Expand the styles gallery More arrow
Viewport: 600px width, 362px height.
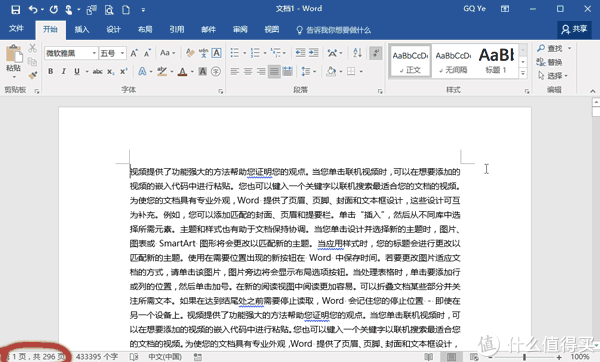pos(523,73)
